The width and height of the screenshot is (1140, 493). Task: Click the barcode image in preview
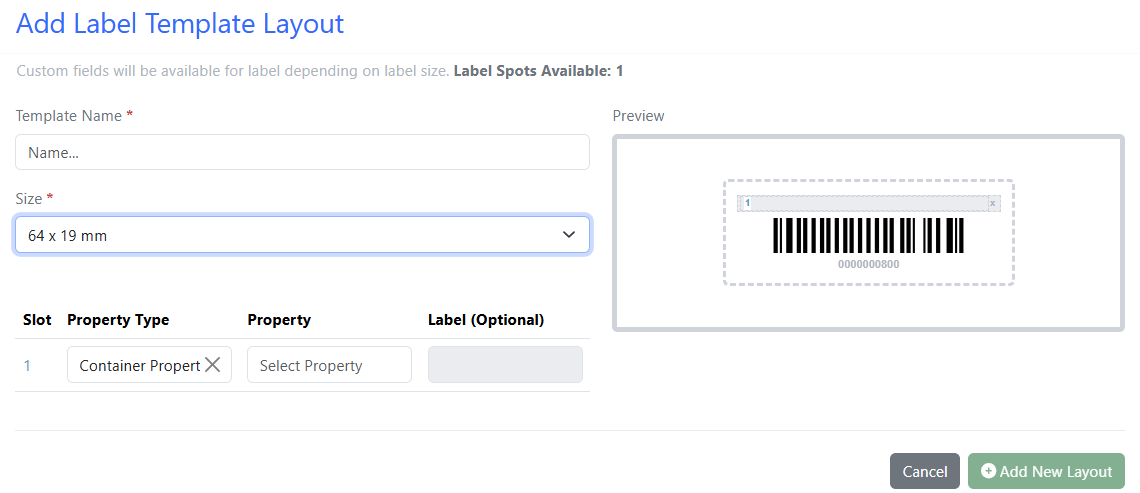click(868, 236)
